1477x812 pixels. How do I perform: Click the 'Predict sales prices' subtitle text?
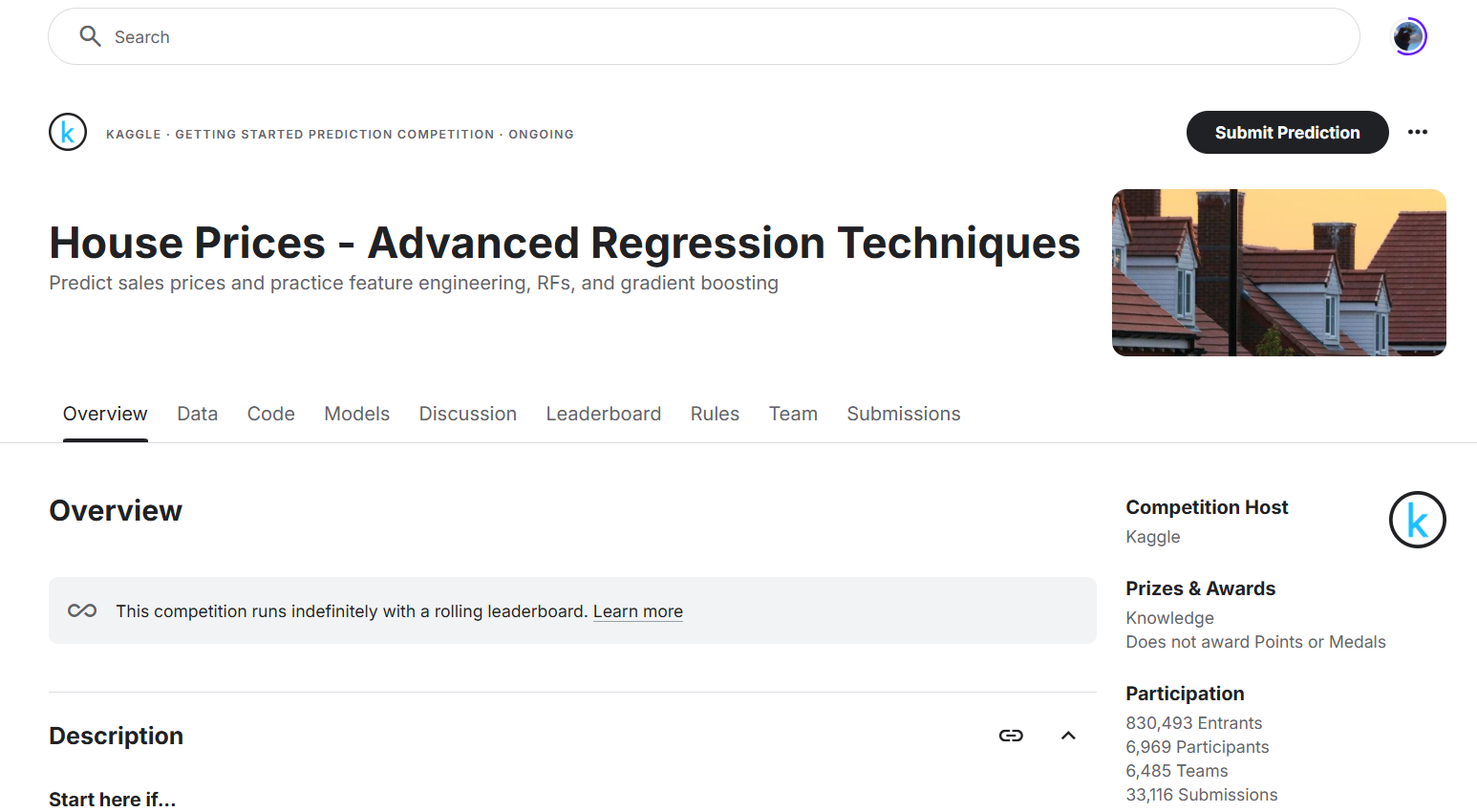click(414, 283)
